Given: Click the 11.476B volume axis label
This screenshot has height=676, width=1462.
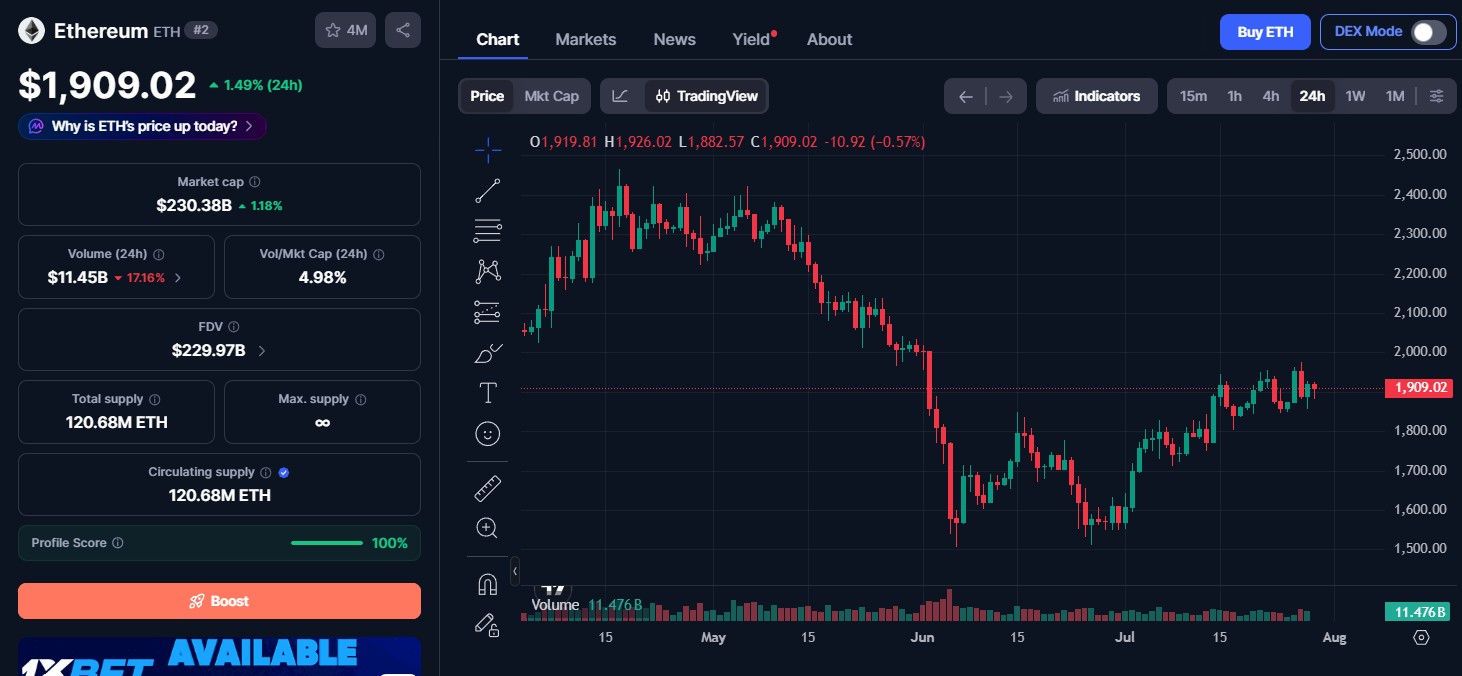Looking at the screenshot, I should [1418, 611].
